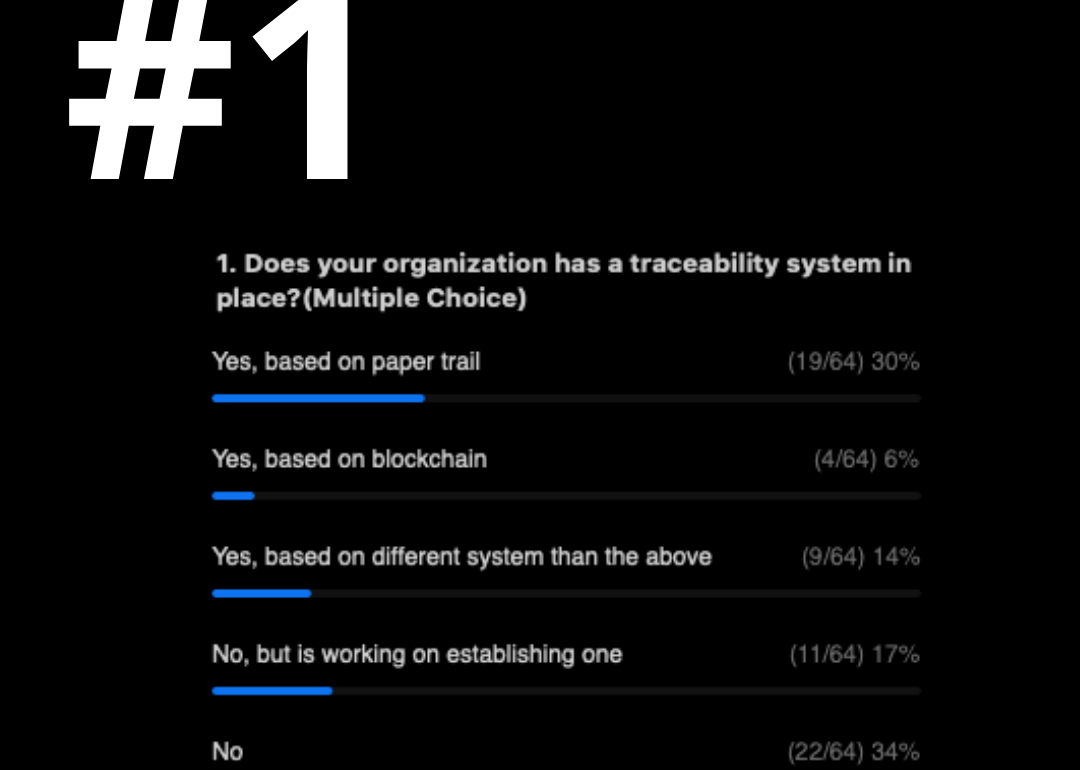Click empty dark track of paper trail bar

pos(673,398)
